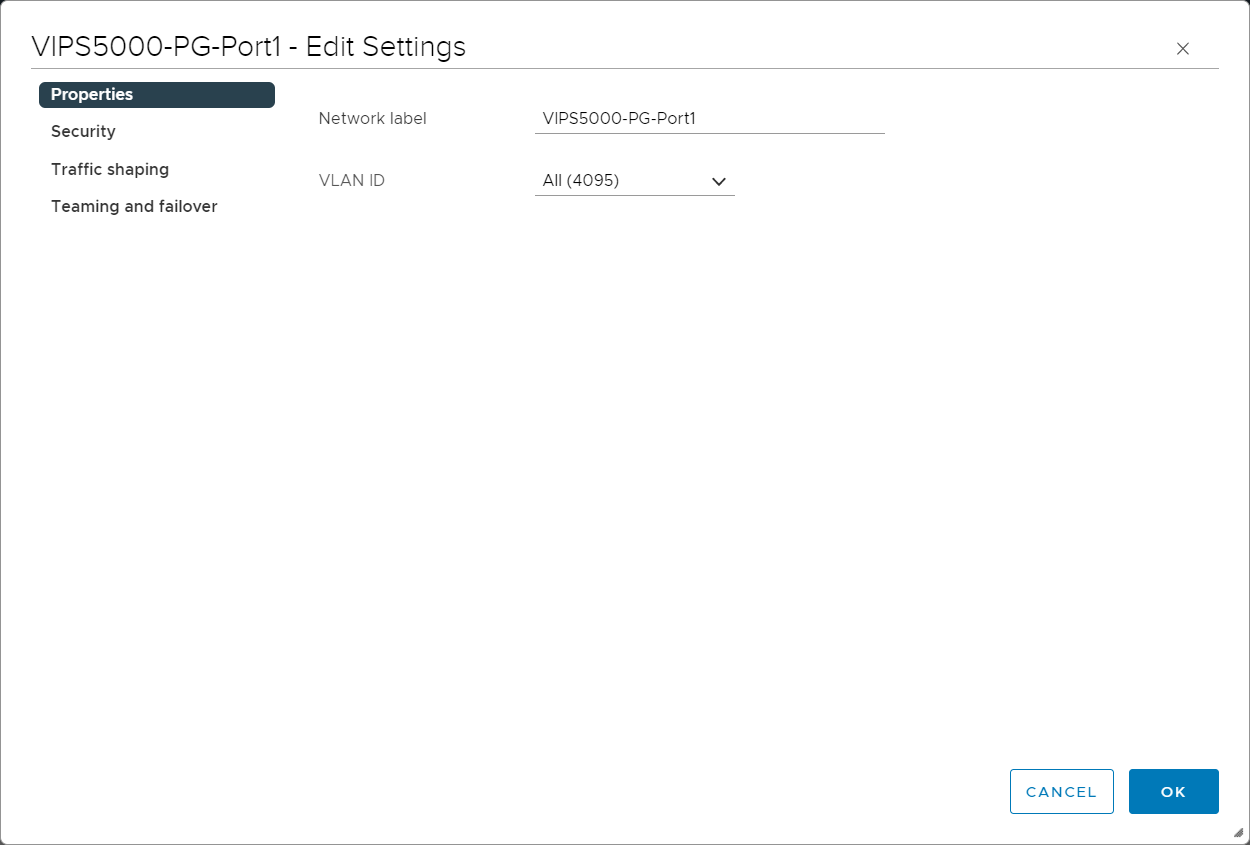The image size is (1250, 845).
Task: Click the empty sidebar space under Teaming and failover
Action: tap(157, 480)
